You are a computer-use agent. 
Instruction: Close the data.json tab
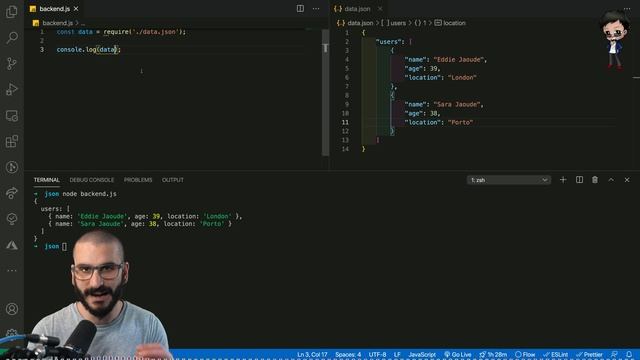pyautogui.click(x=380, y=9)
